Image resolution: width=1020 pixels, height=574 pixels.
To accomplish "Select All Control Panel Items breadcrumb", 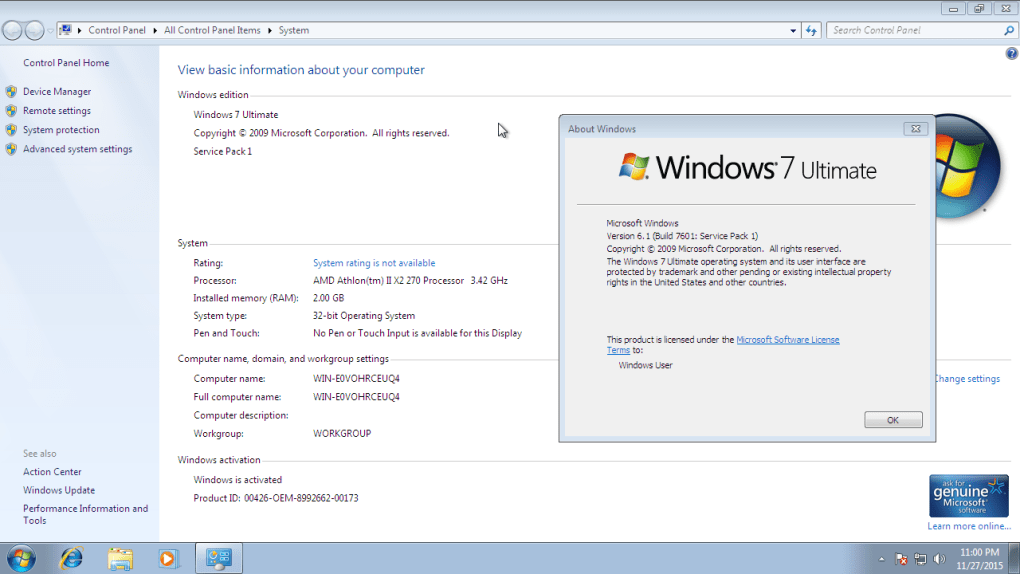I will (212, 30).
